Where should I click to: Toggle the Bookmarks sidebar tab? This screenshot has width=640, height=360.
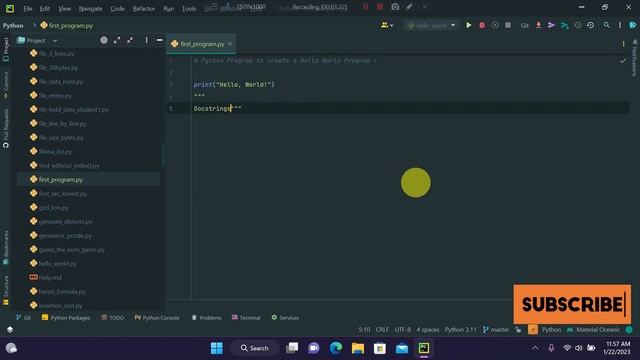click(6, 247)
